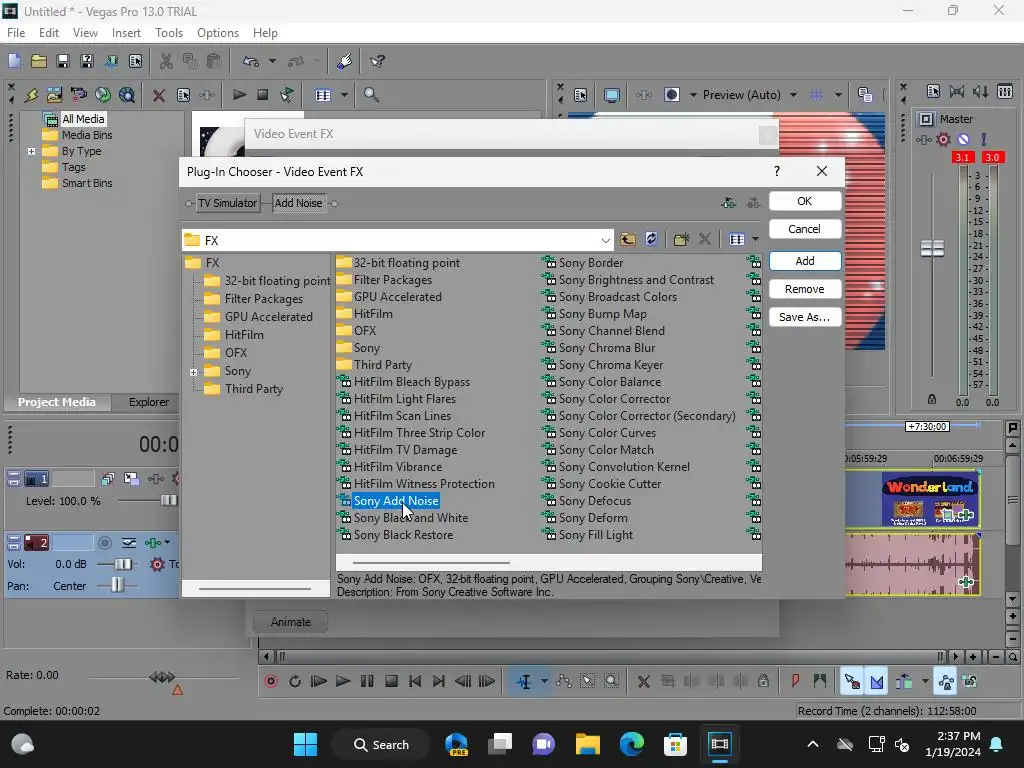Click the Play button in transport bar
This screenshot has height=768, width=1024.
(343, 681)
